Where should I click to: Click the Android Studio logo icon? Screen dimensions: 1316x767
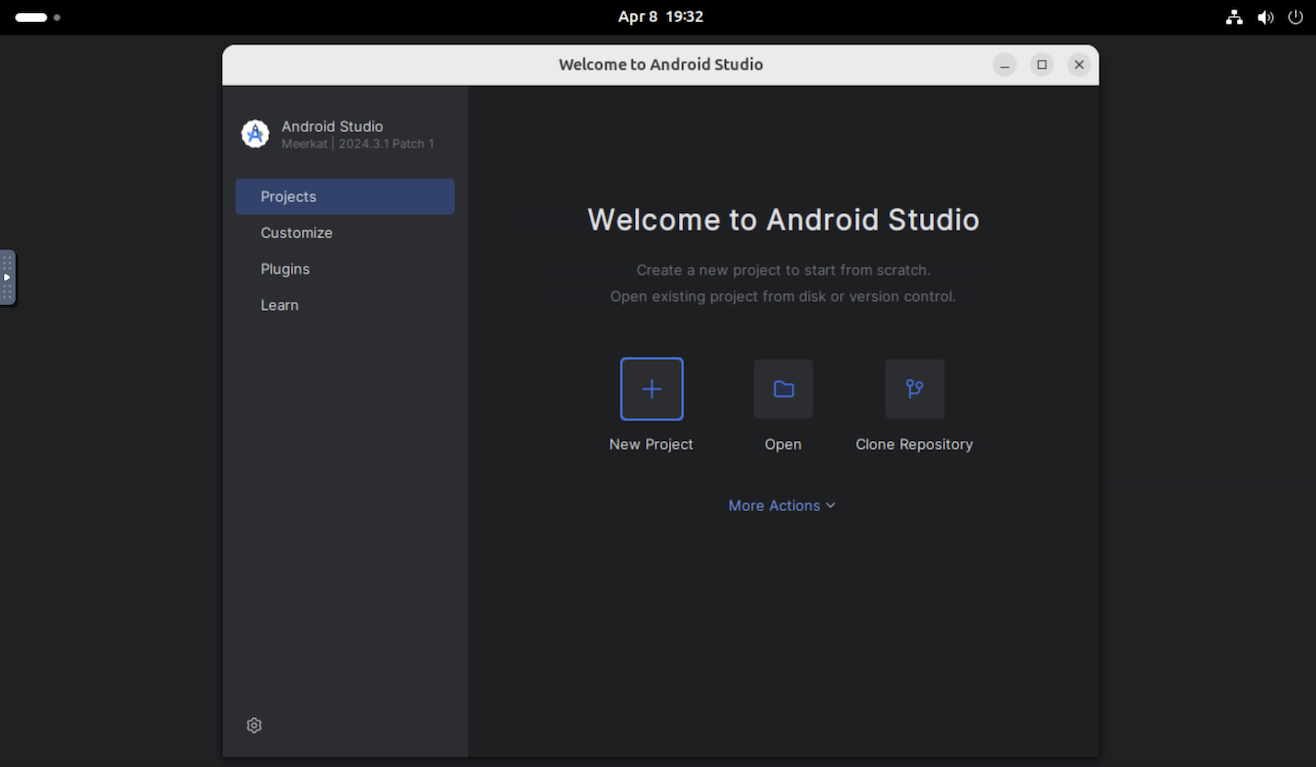255,134
